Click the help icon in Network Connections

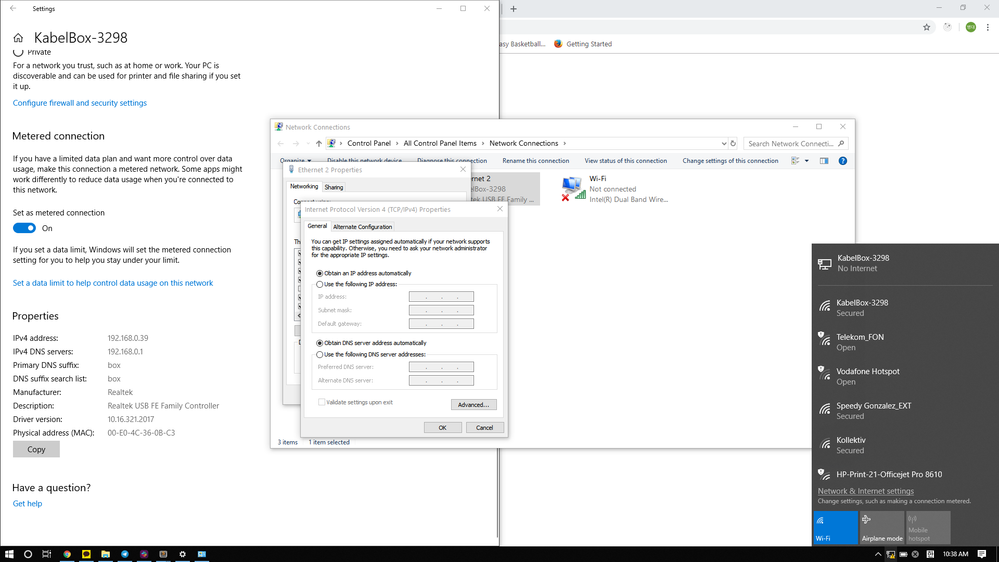[x=842, y=161]
